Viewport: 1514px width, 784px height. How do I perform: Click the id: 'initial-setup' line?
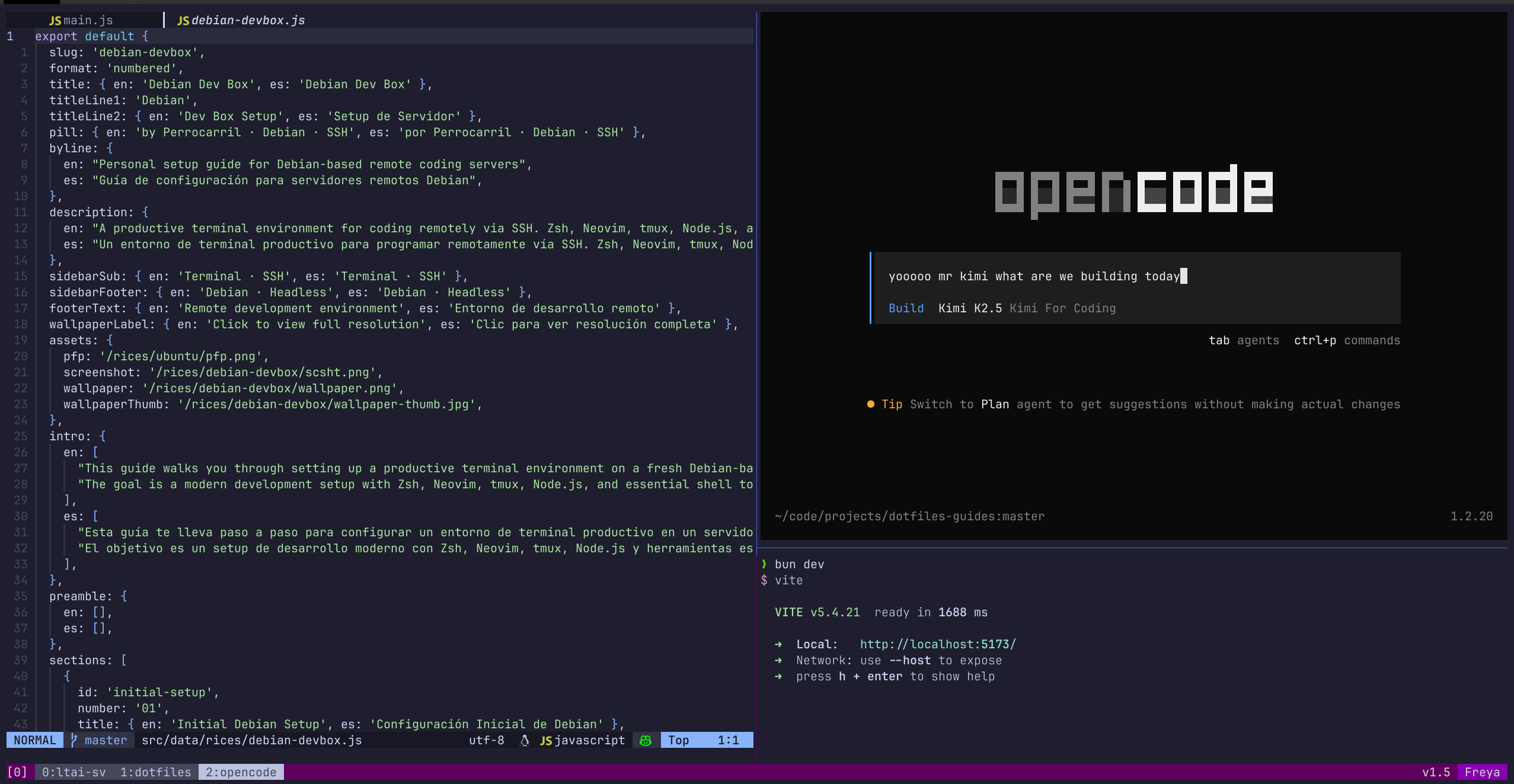pos(148,692)
